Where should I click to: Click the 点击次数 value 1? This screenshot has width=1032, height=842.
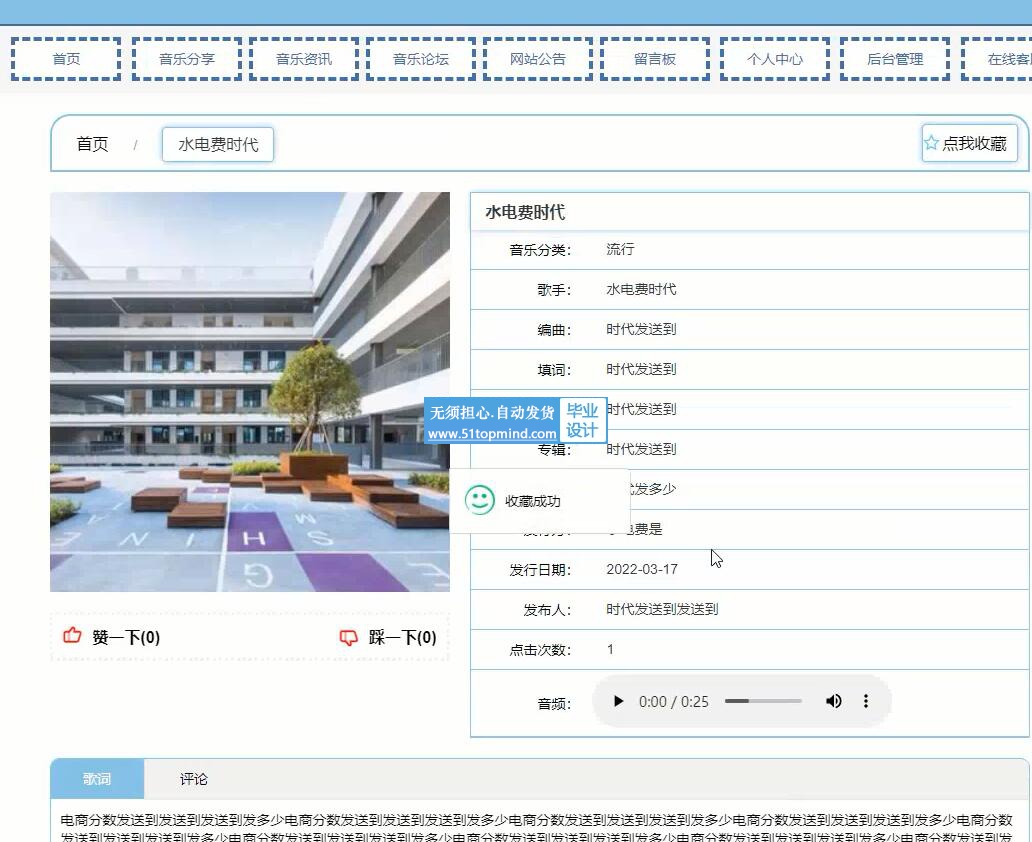(x=610, y=649)
